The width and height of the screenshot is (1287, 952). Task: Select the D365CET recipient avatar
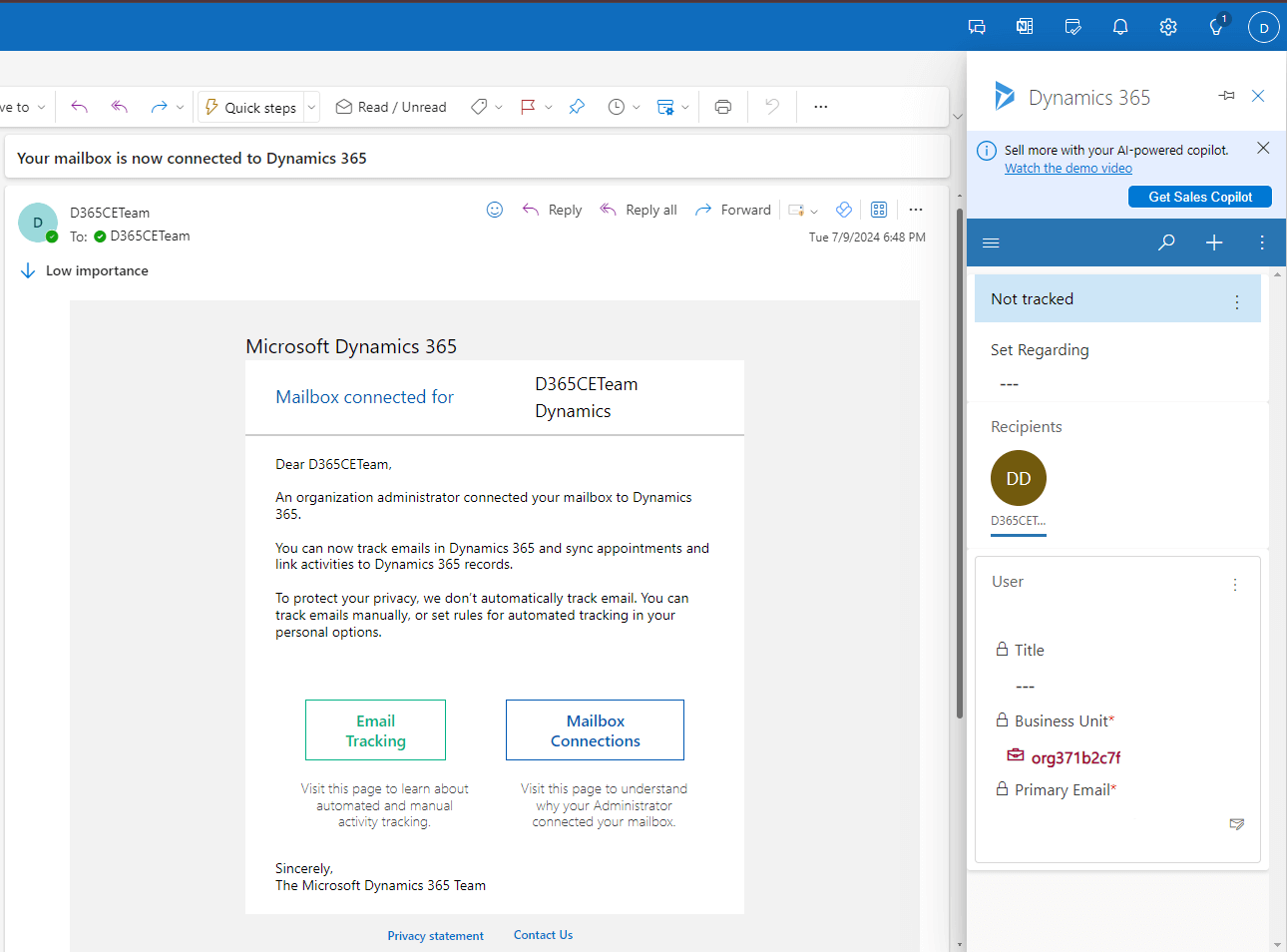click(x=1018, y=478)
